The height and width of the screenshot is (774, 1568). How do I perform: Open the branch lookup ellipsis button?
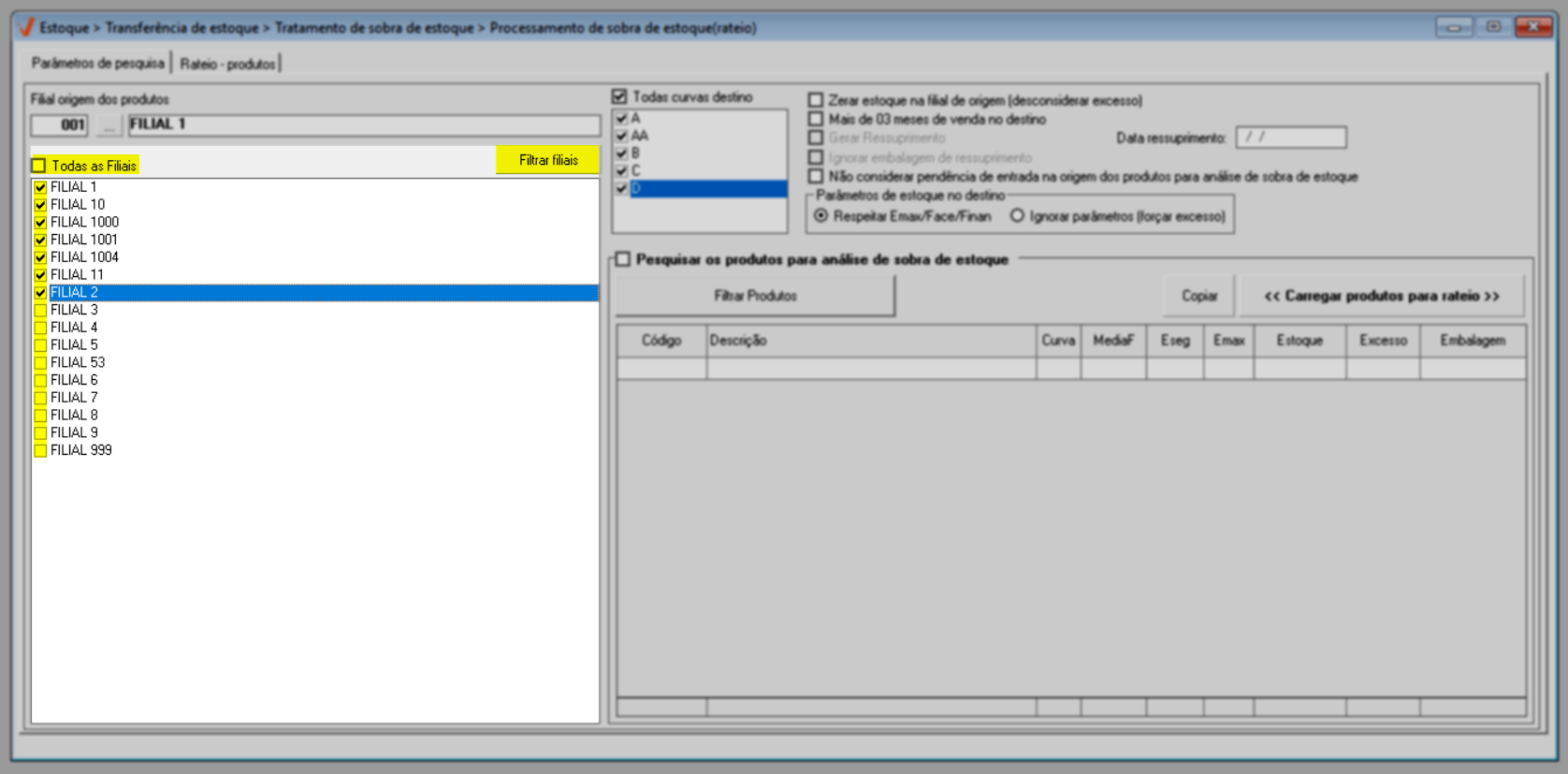pos(109,124)
